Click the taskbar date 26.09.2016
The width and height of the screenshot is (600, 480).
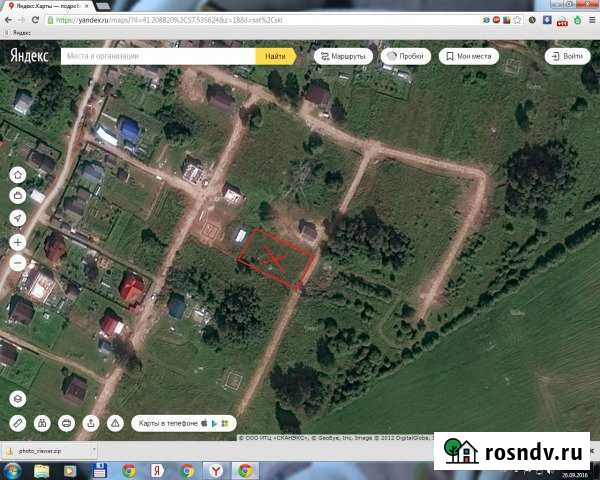576,475
